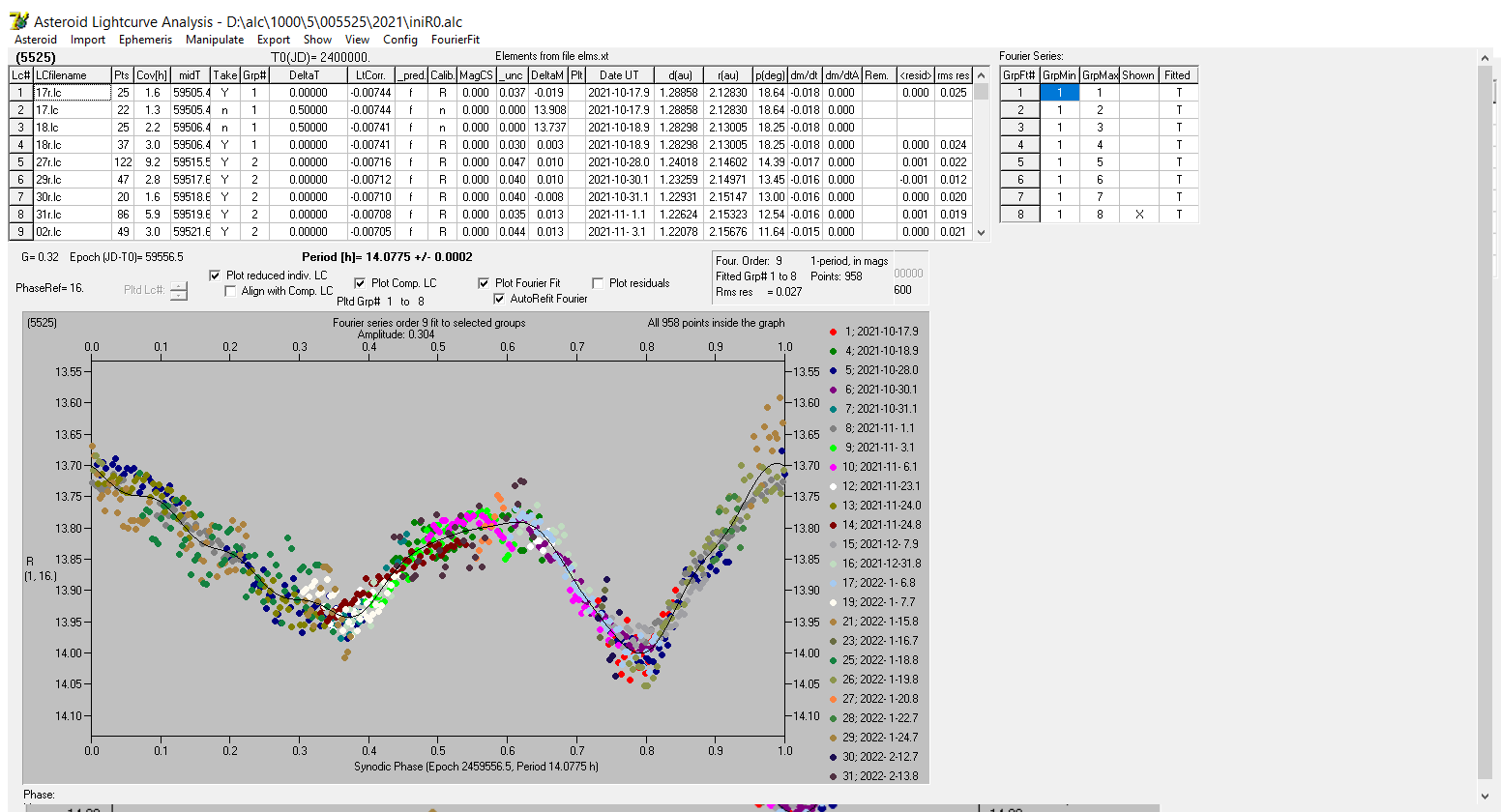Click the window's right scrollbar up arrow
The width and height of the screenshot is (1501, 812).
pos(1486,59)
